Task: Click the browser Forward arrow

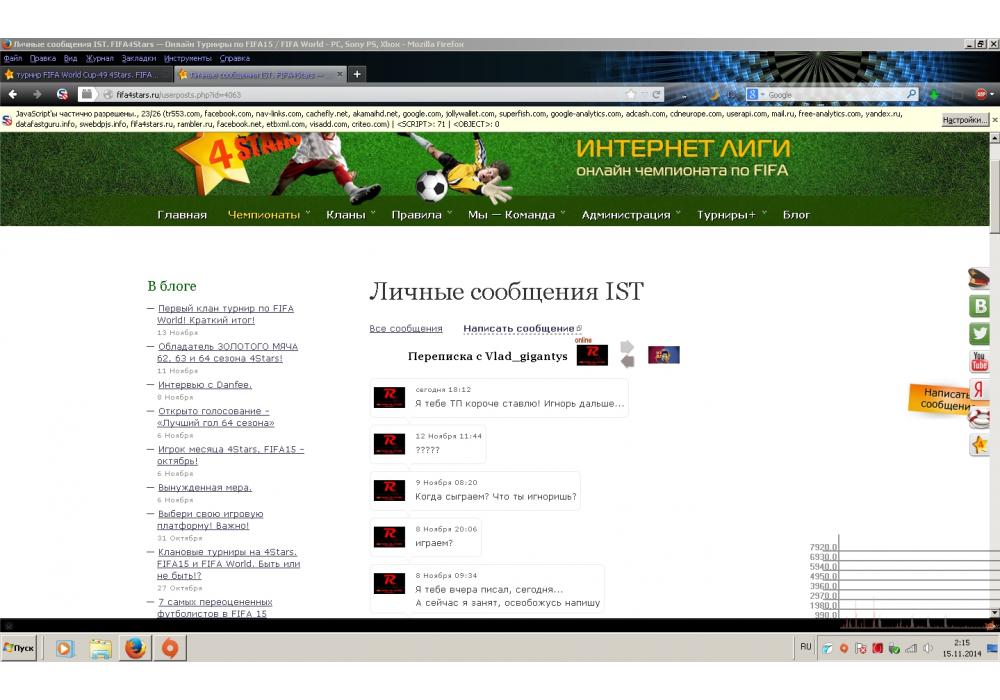Action: point(37,94)
